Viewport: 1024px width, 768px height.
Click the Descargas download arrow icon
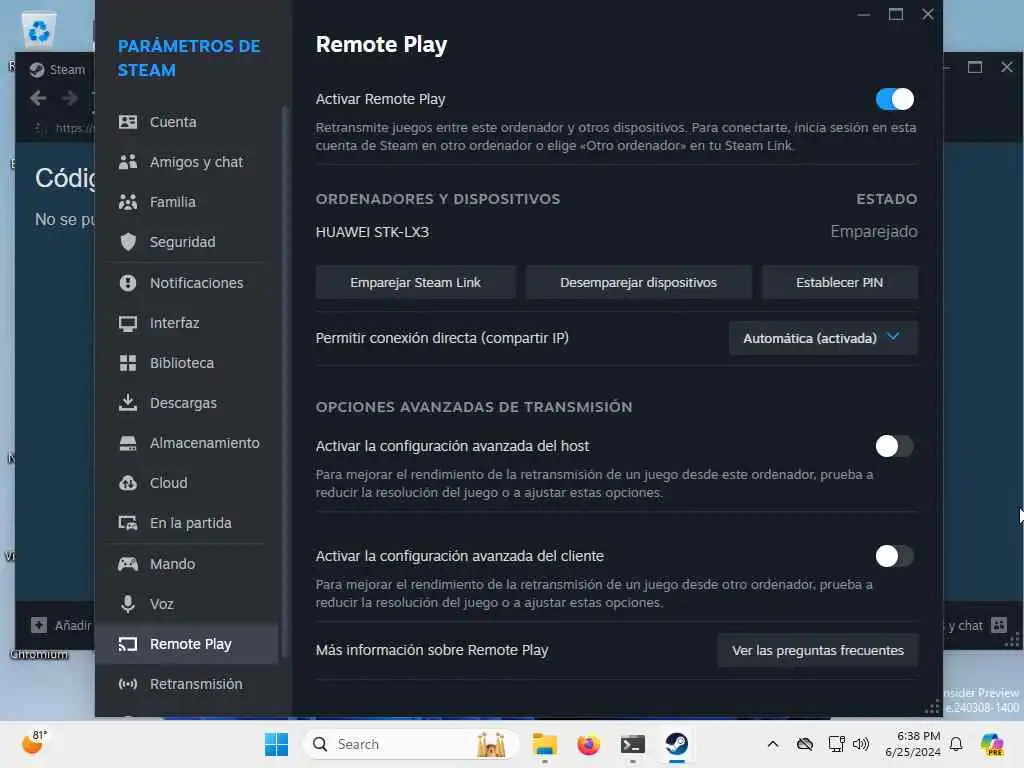[x=128, y=403]
